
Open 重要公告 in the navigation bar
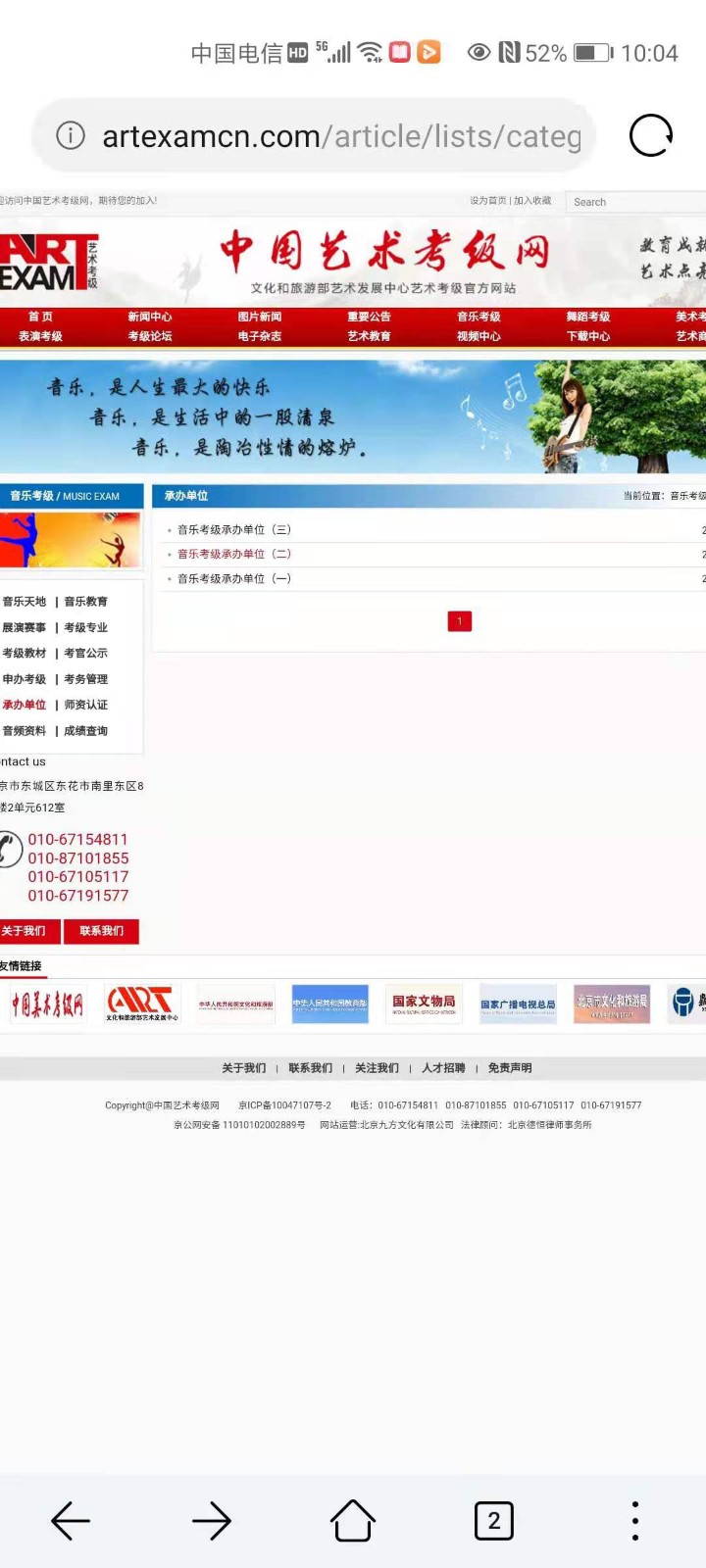point(369,317)
